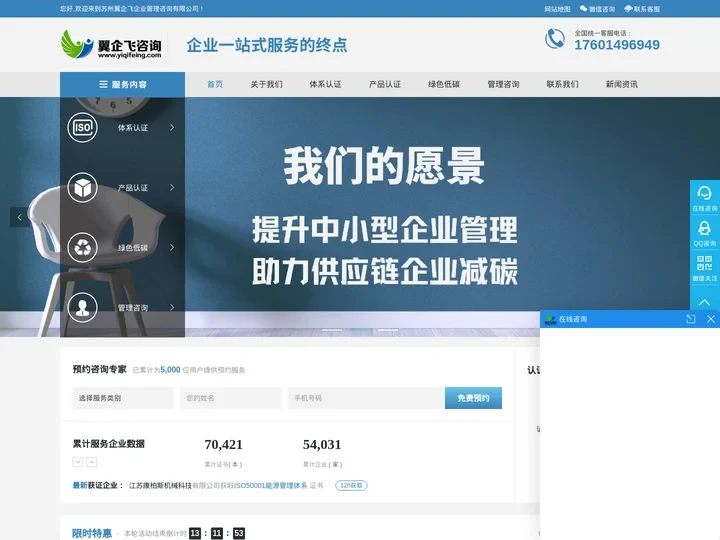The image size is (720, 540).
Task: Click the 54,031 companies count
Action: pos(322,444)
